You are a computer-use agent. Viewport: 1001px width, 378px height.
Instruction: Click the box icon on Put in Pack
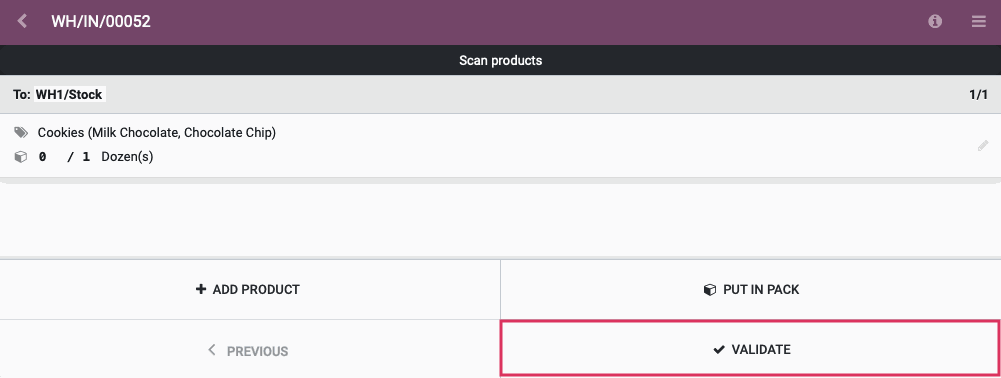click(710, 290)
